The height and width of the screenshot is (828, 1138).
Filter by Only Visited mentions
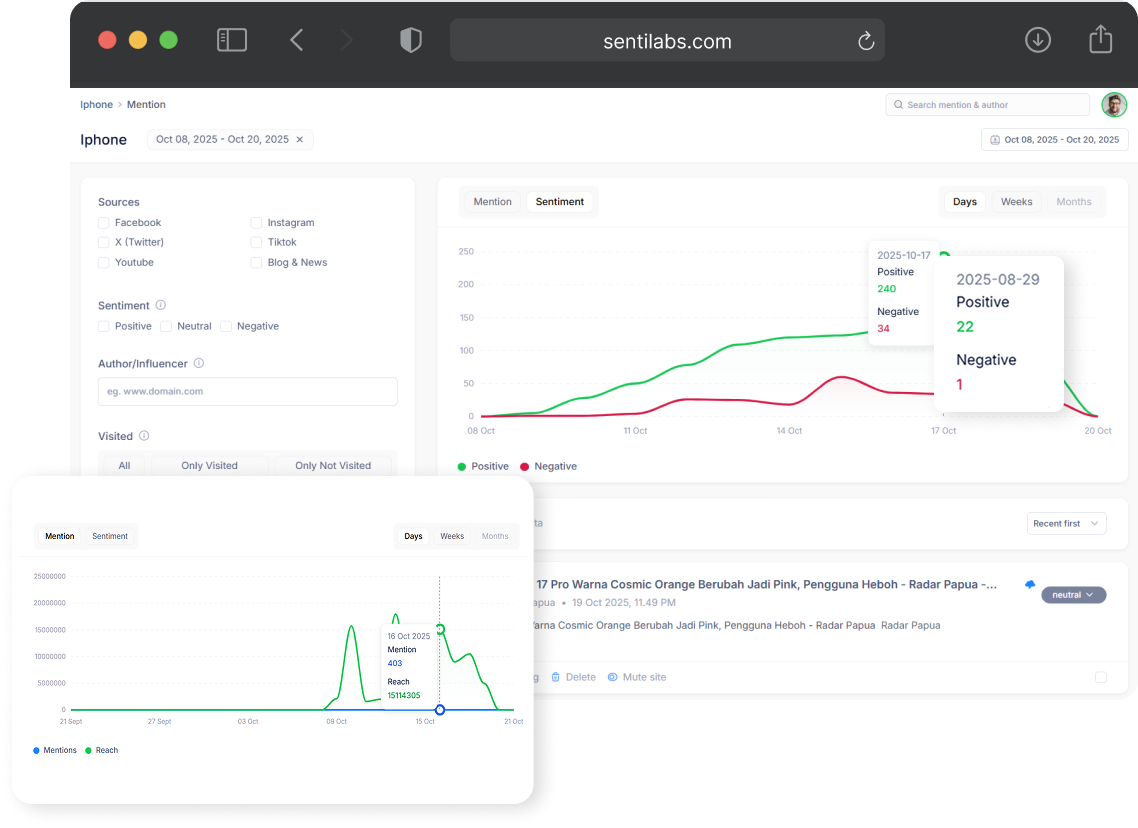[x=209, y=464]
